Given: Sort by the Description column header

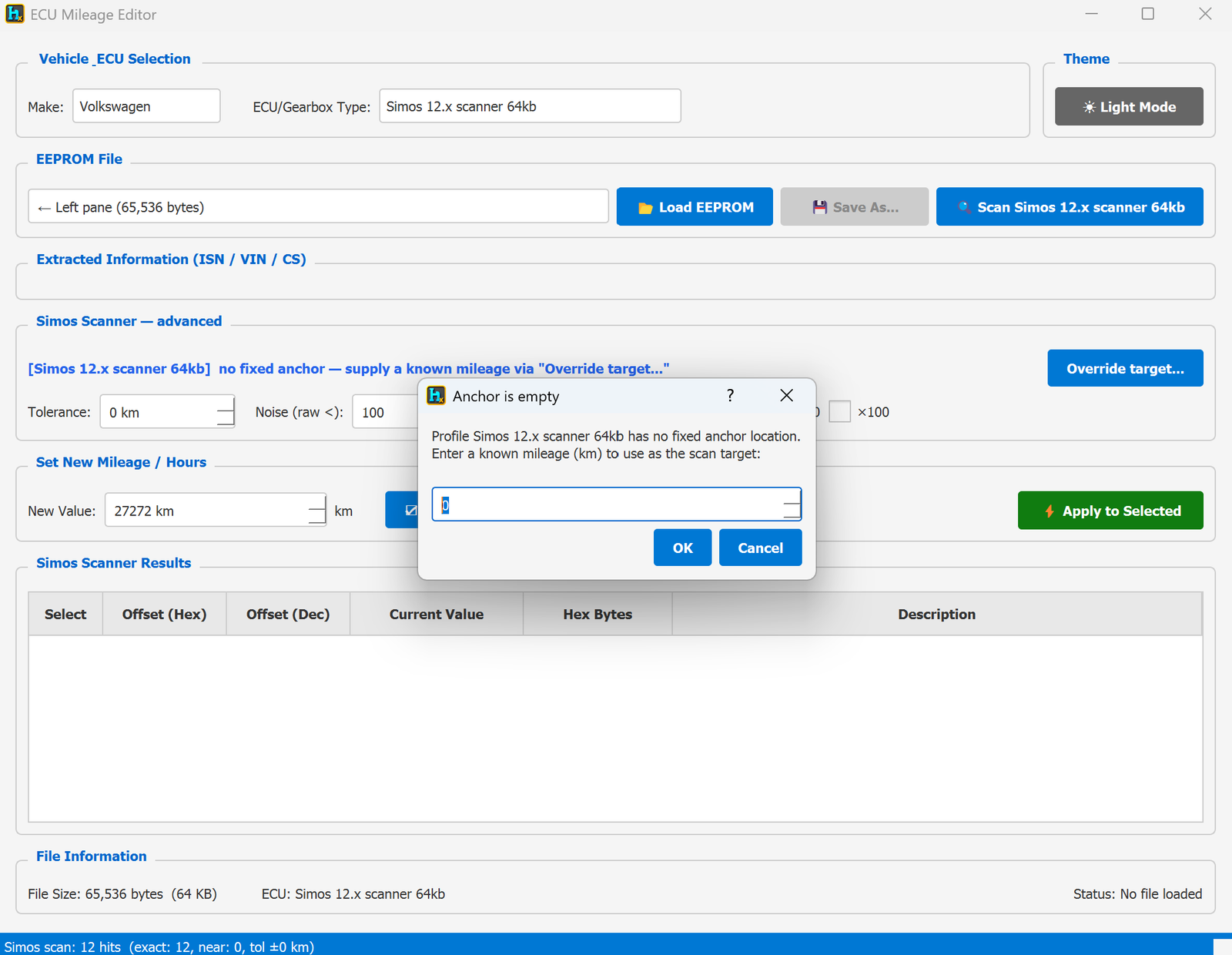Looking at the screenshot, I should coord(936,614).
